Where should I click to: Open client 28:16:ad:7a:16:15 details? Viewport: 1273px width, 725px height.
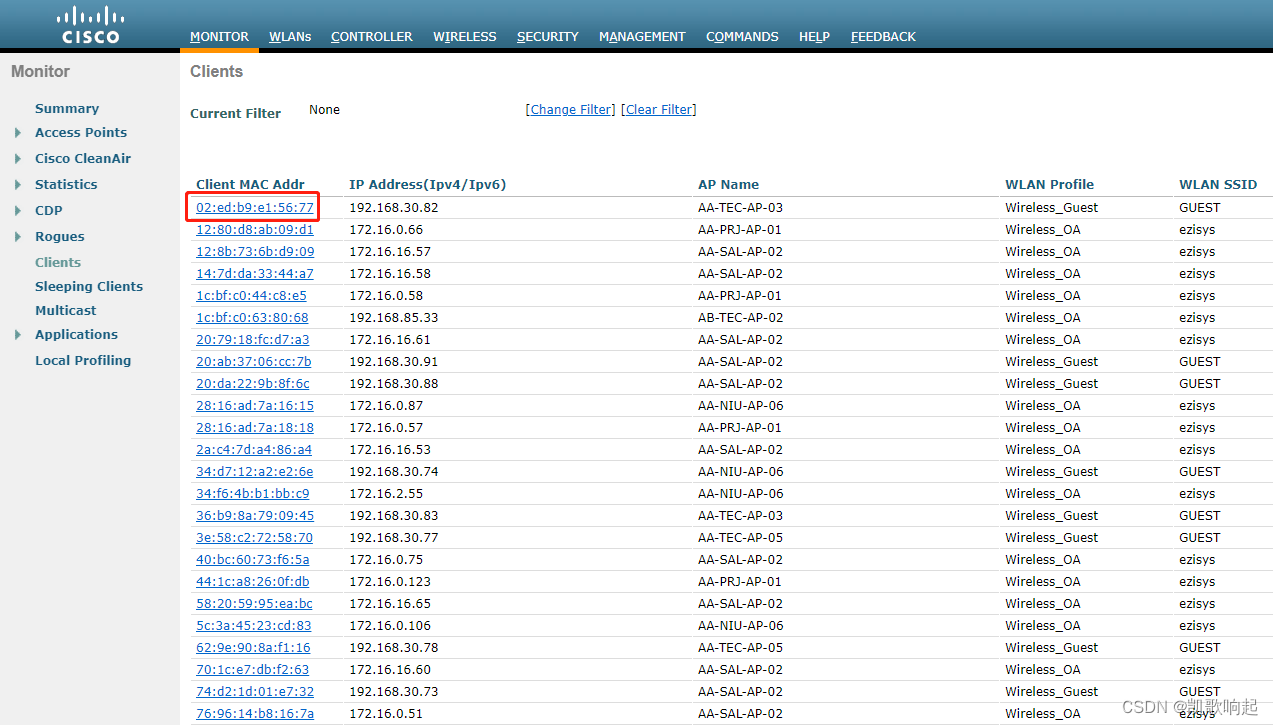[x=255, y=406]
